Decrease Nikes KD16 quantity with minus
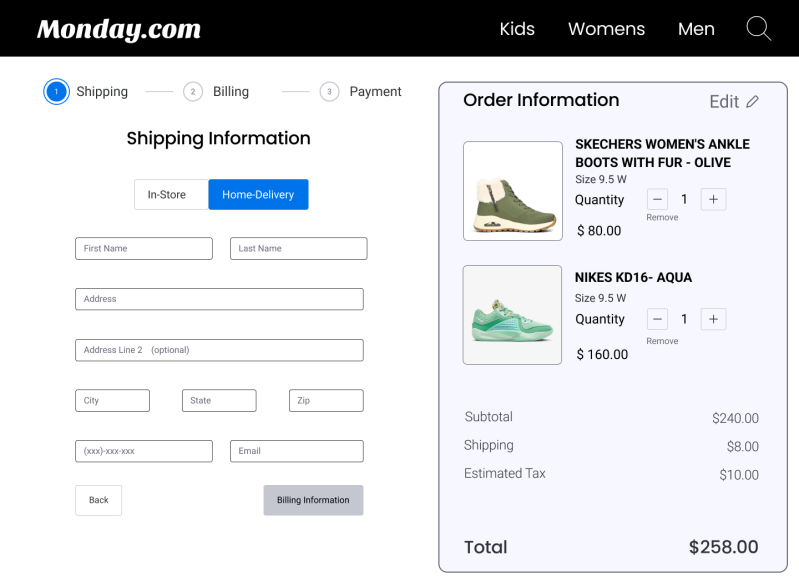 (x=657, y=319)
